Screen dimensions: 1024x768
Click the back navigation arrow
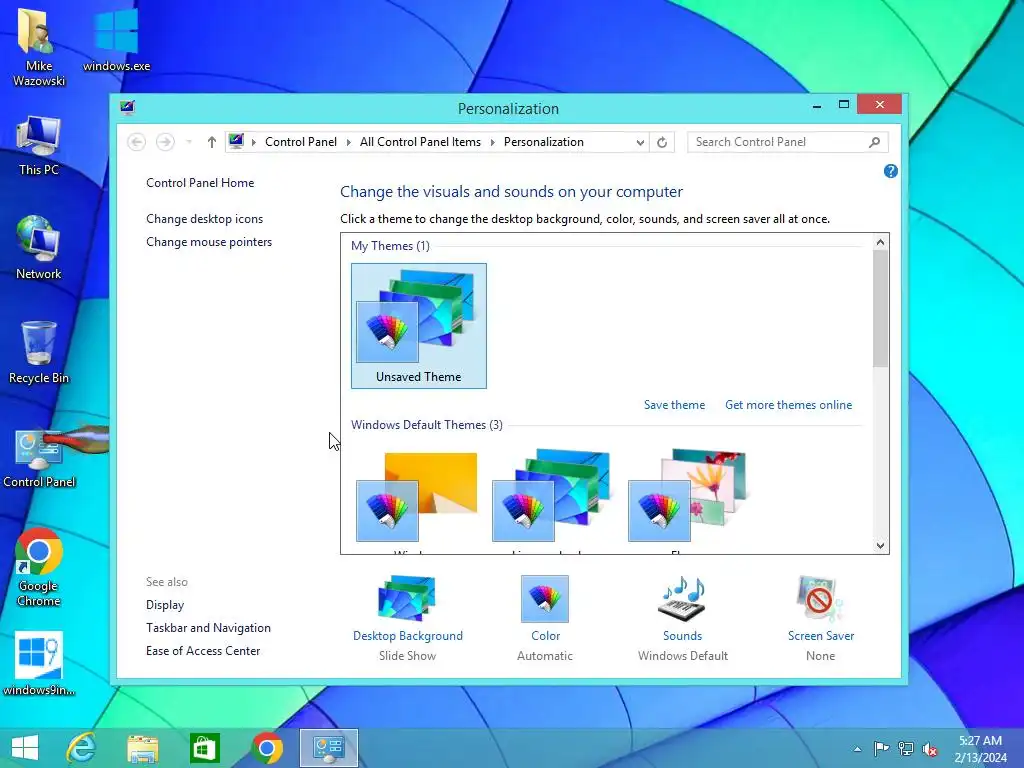click(136, 142)
